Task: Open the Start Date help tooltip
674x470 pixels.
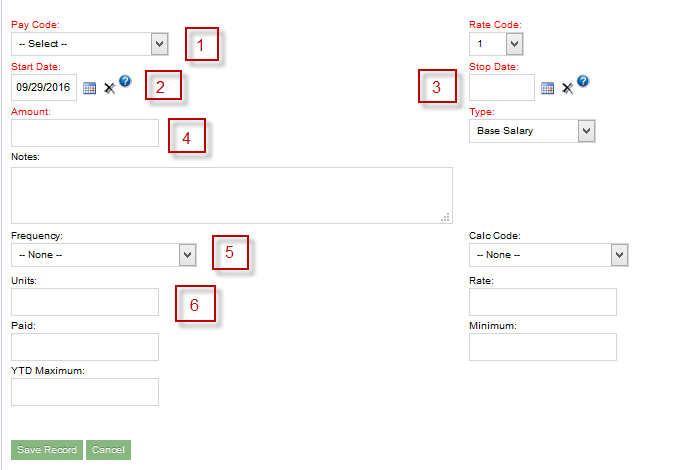Action: click(125, 81)
